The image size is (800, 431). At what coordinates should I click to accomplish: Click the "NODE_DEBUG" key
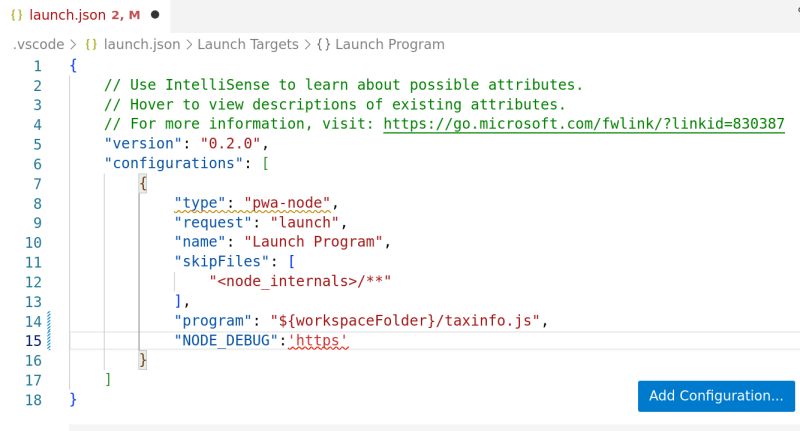(x=227, y=340)
